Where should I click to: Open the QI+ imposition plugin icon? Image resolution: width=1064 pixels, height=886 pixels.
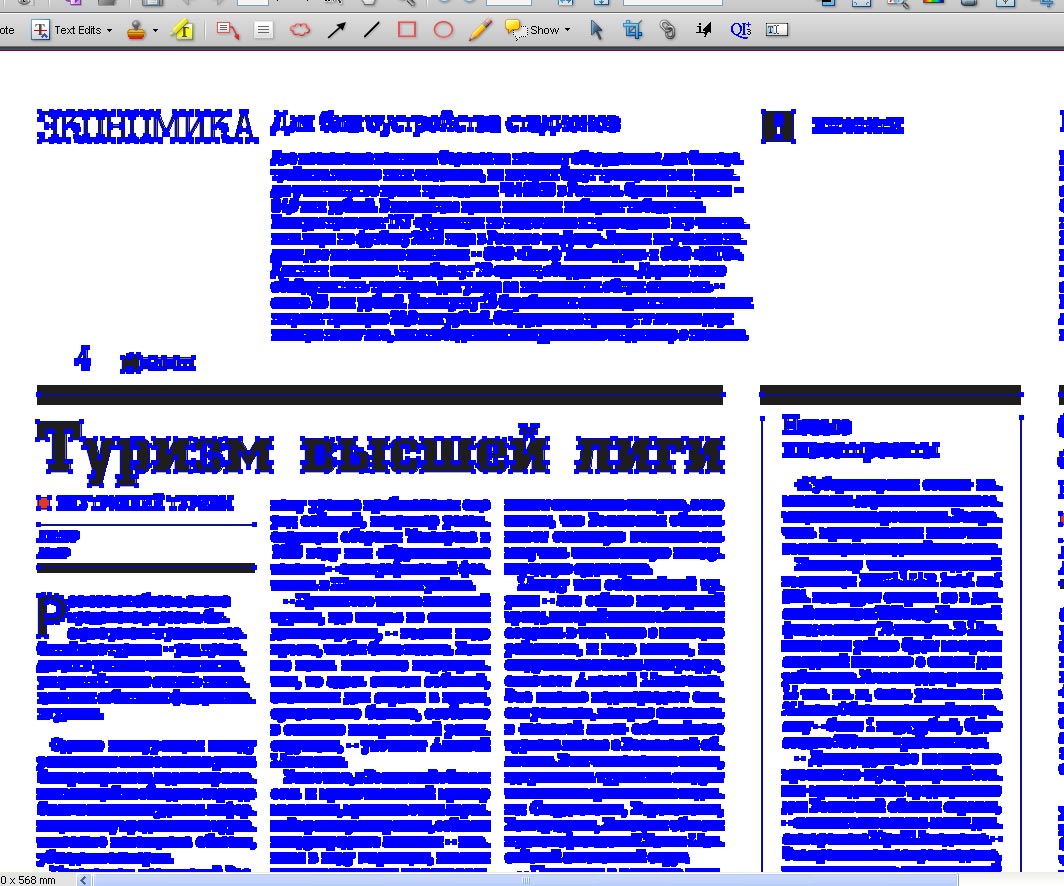pos(740,30)
